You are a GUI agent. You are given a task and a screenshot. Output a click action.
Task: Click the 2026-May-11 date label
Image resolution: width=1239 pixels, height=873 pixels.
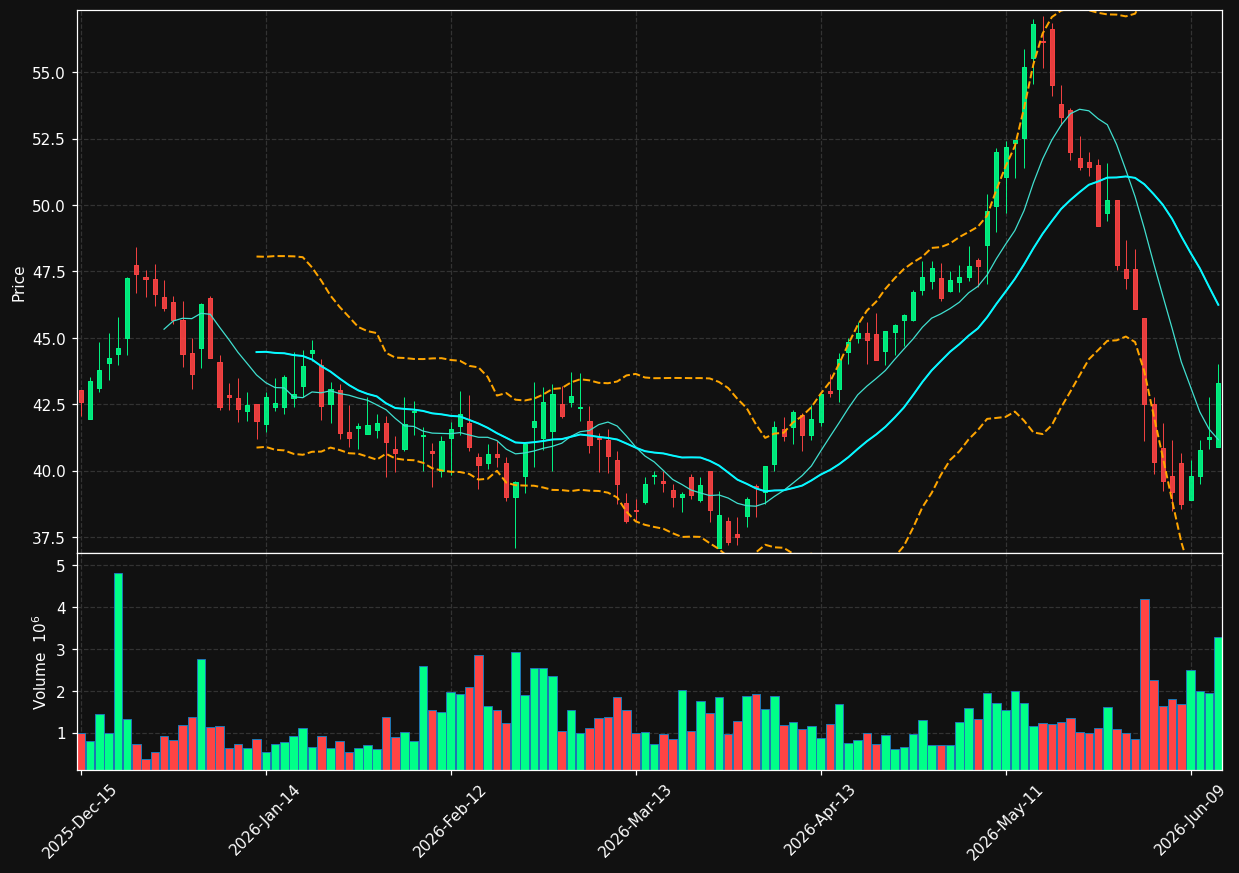tap(1003, 820)
